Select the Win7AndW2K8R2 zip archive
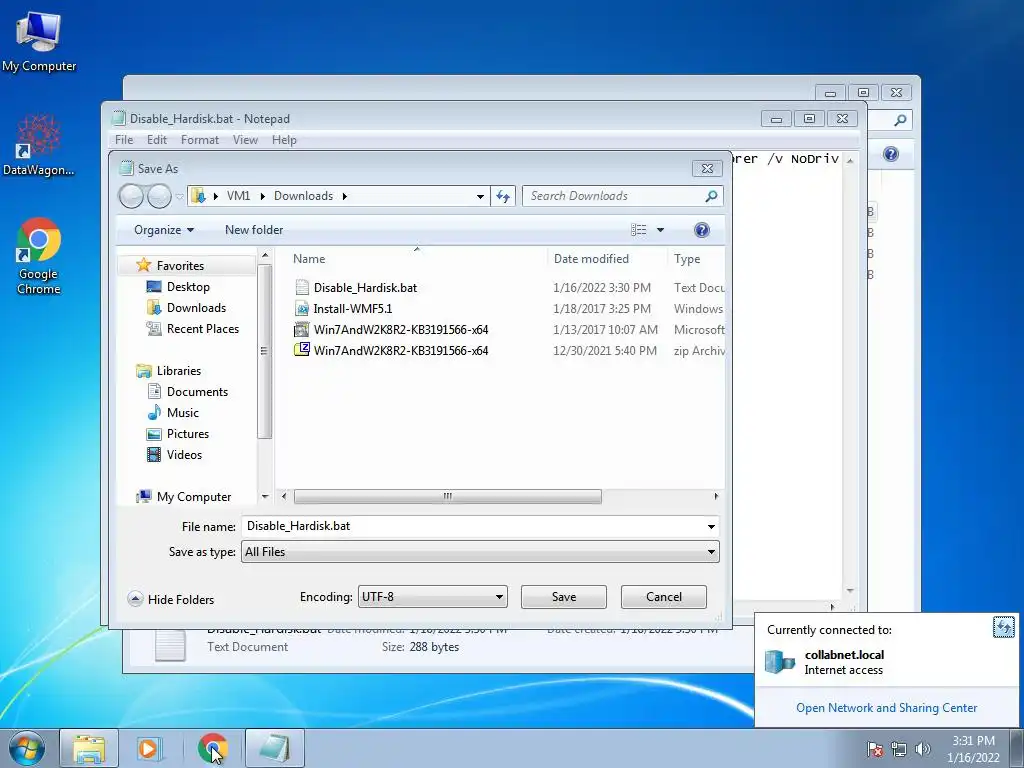 tap(400, 350)
